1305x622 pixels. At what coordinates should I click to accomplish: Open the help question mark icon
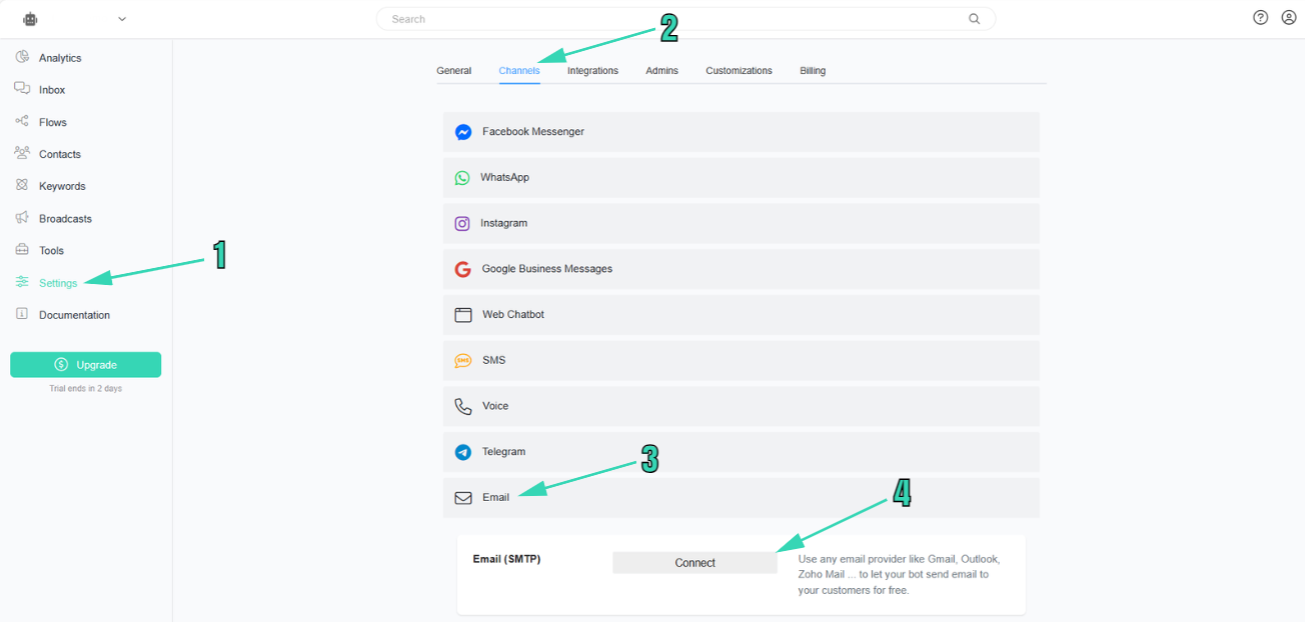(x=1260, y=18)
